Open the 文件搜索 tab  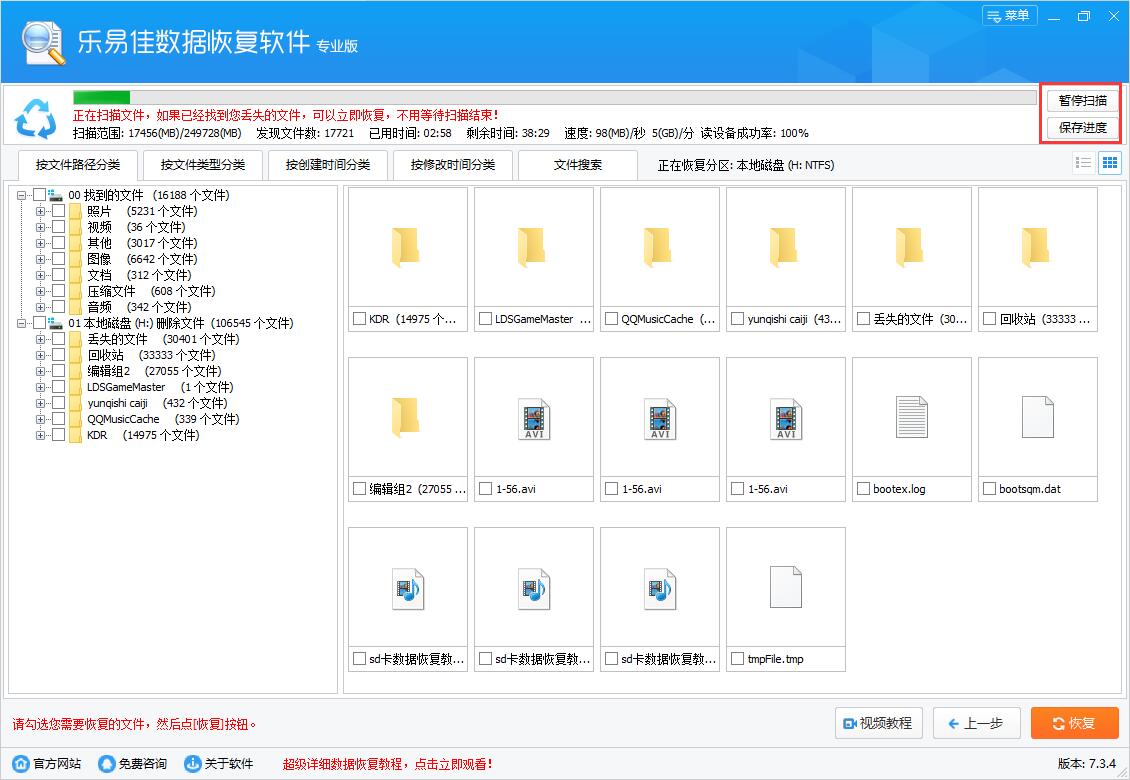click(x=578, y=165)
